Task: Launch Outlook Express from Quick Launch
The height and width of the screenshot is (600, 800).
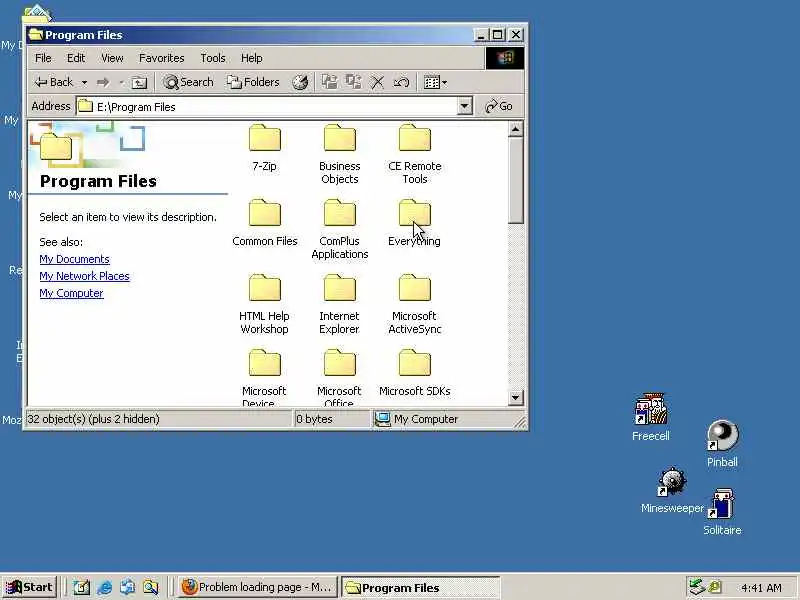Action: click(x=128, y=587)
